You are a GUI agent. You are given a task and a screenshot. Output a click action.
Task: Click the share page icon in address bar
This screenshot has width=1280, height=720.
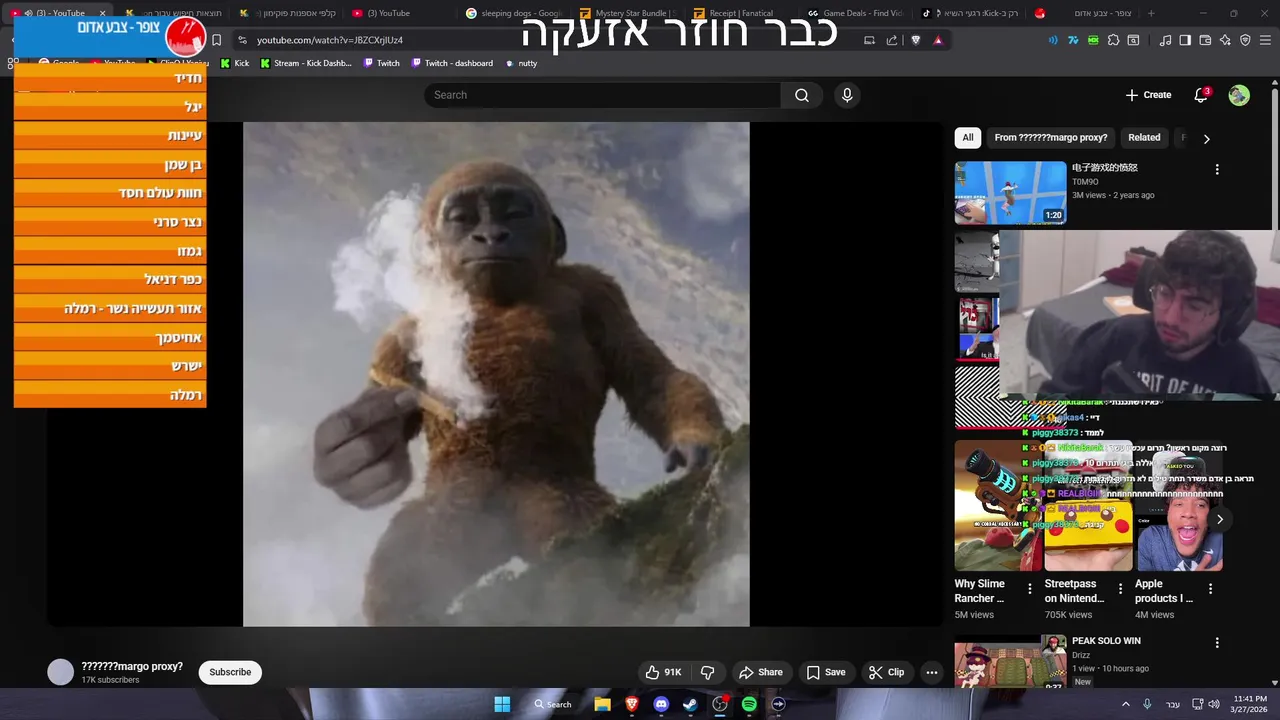click(892, 40)
